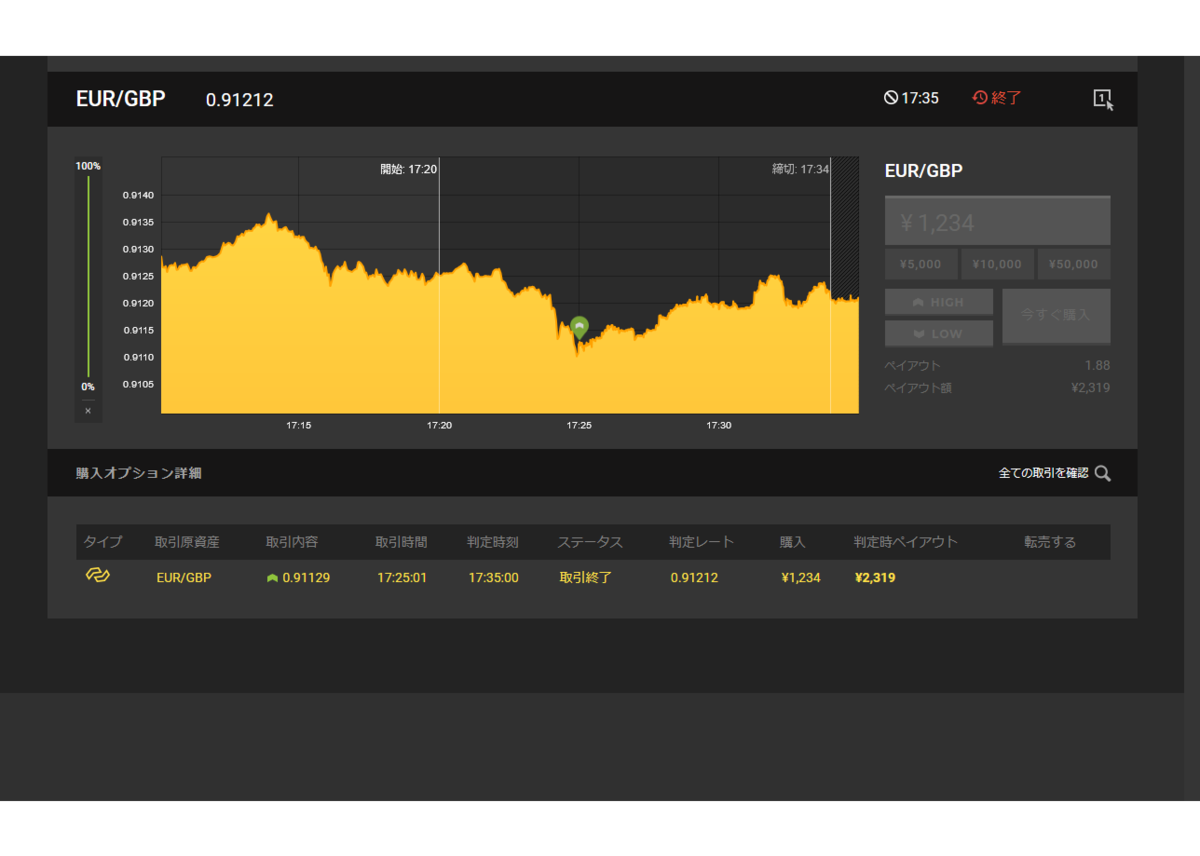Click the green sentiment gauge bar

coord(88,277)
